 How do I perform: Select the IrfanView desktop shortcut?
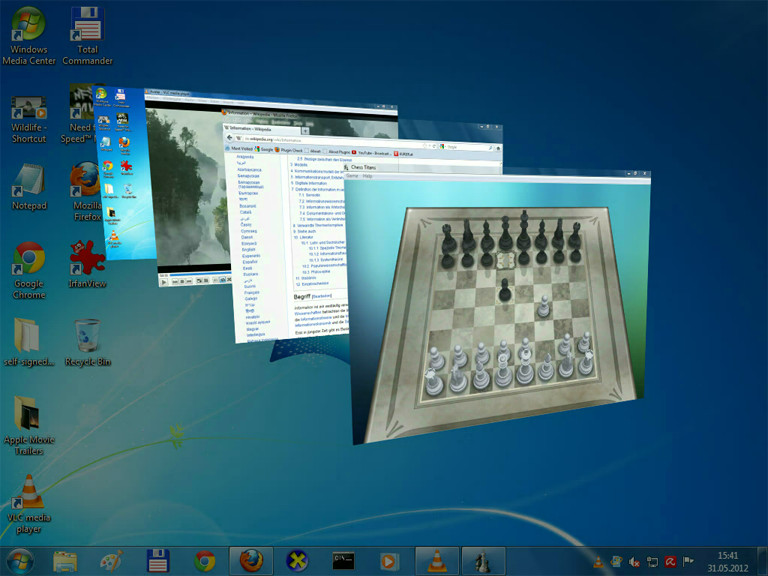[88, 265]
